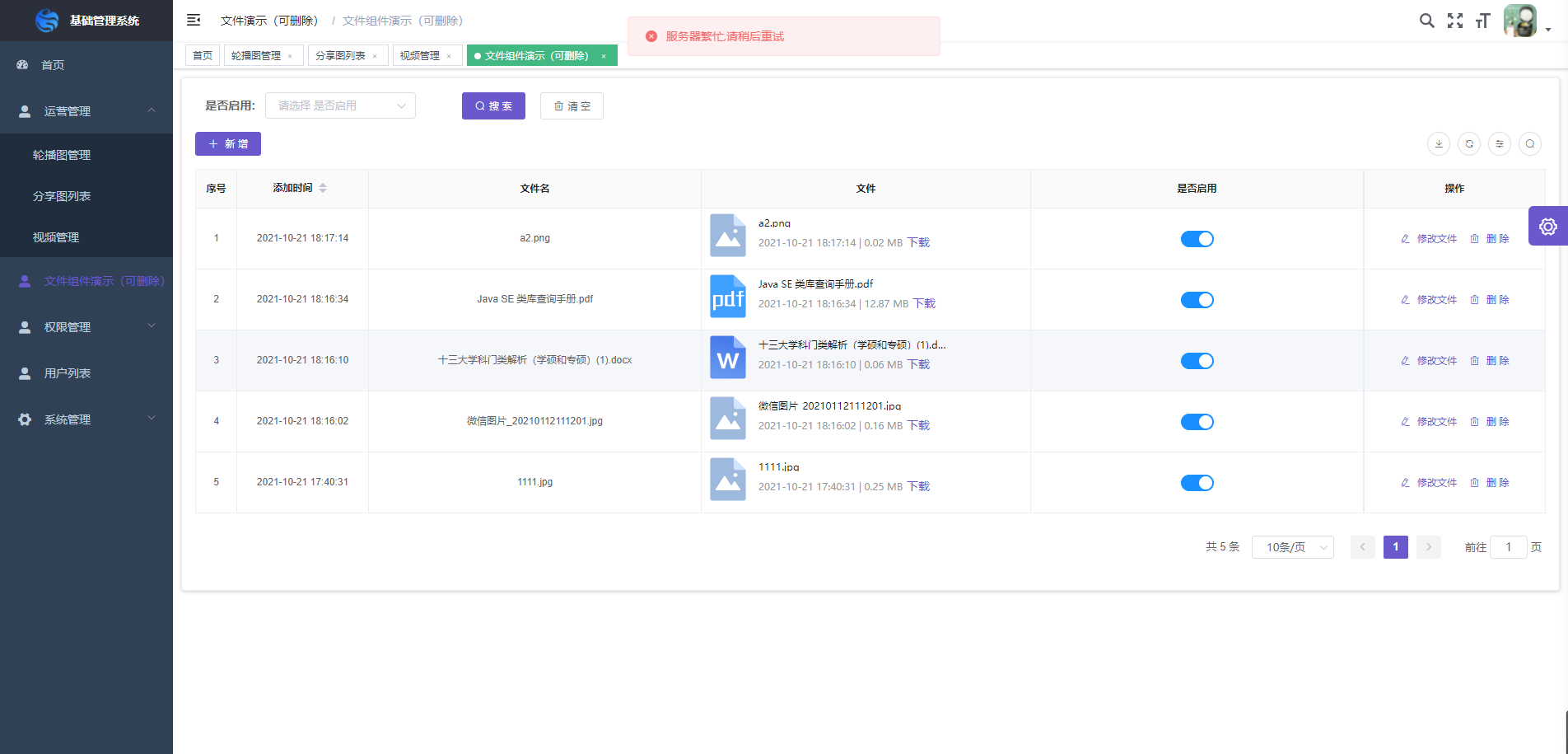This screenshot has width=1568, height=754.
Task: Toggle enable switch for Java SE pdf row
Action: 1197,300
